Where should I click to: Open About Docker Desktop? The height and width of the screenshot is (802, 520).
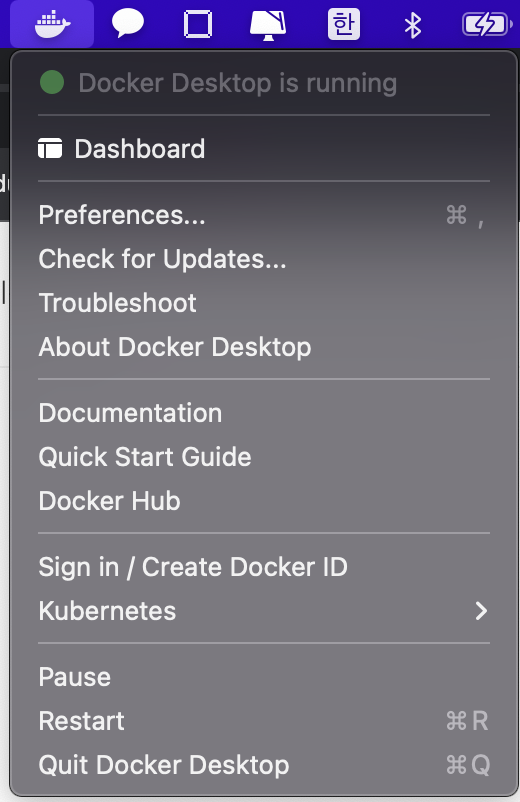[264, 347]
